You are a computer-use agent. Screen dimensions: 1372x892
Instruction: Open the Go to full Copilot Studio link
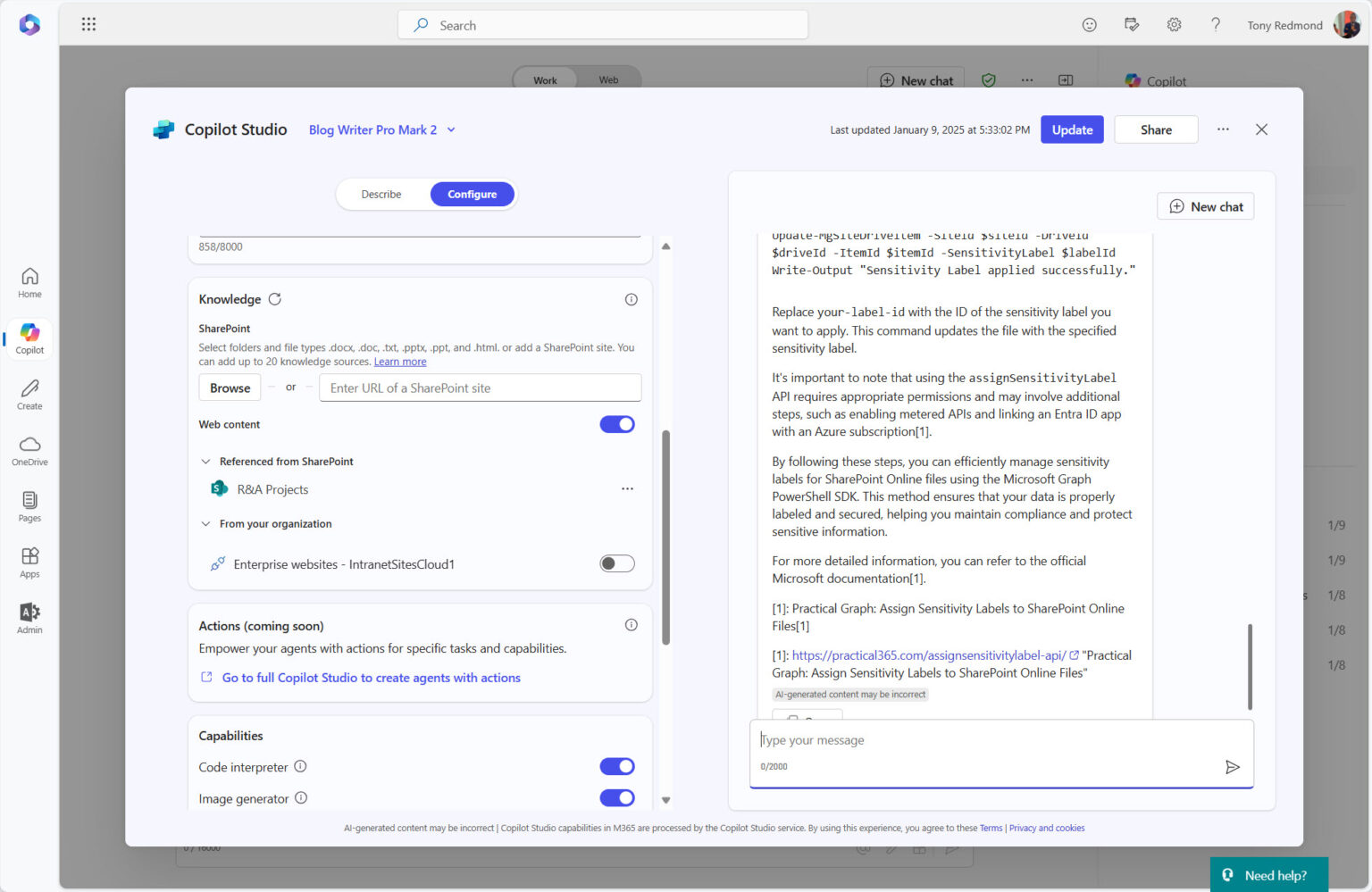(371, 678)
